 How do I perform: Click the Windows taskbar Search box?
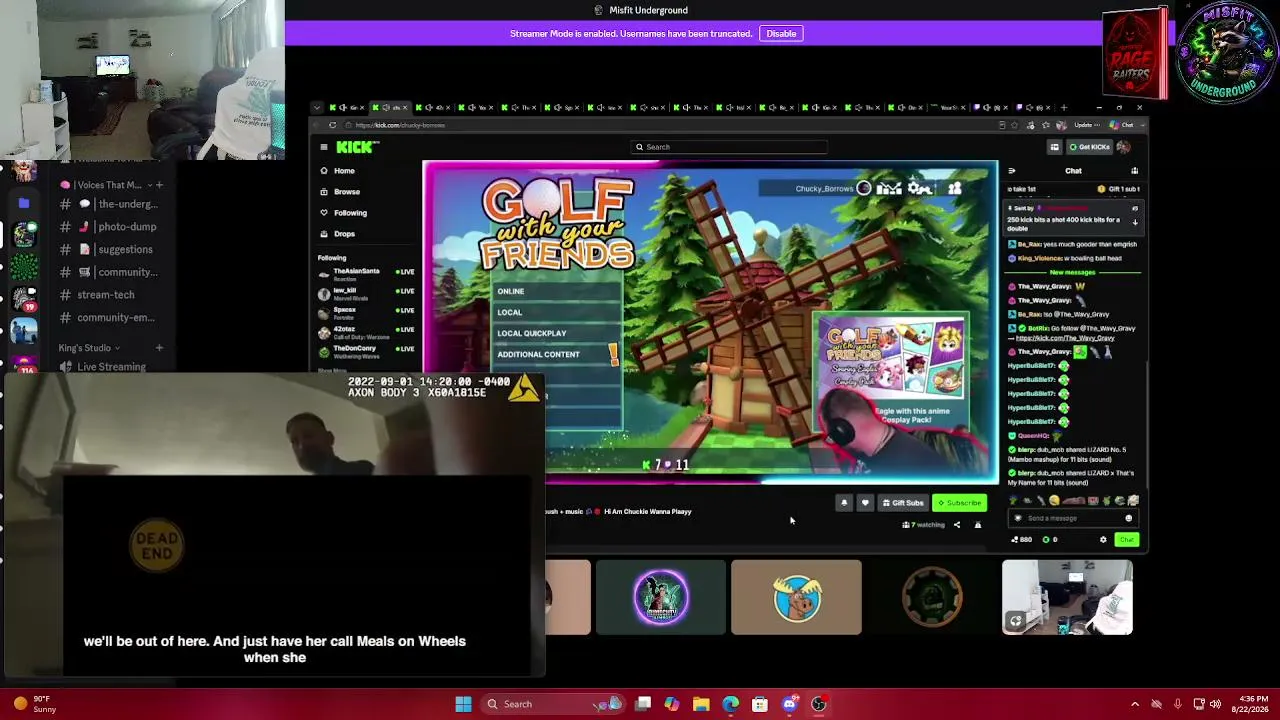tap(554, 704)
